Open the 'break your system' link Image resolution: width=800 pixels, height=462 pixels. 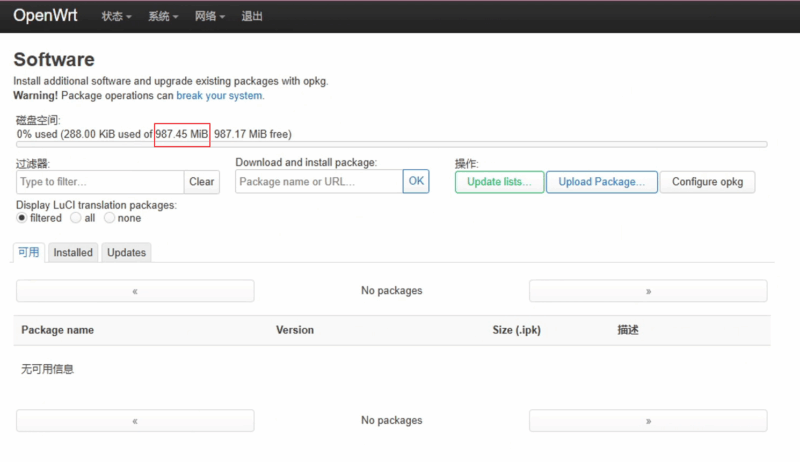(219, 96)
